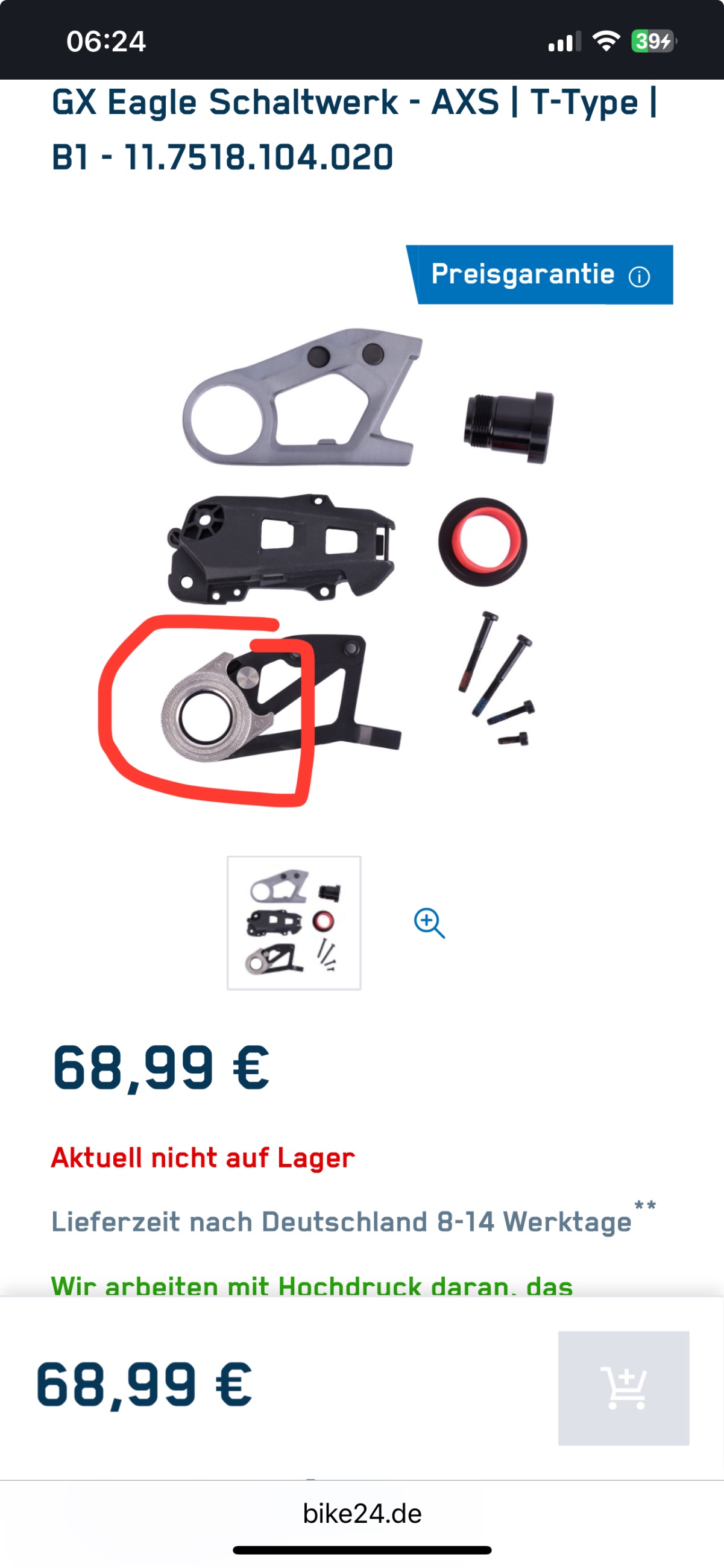Viewport: 724px width, 1568px height.
Task: Open the Preisgarantie blue banner
Action: (540, 274)
